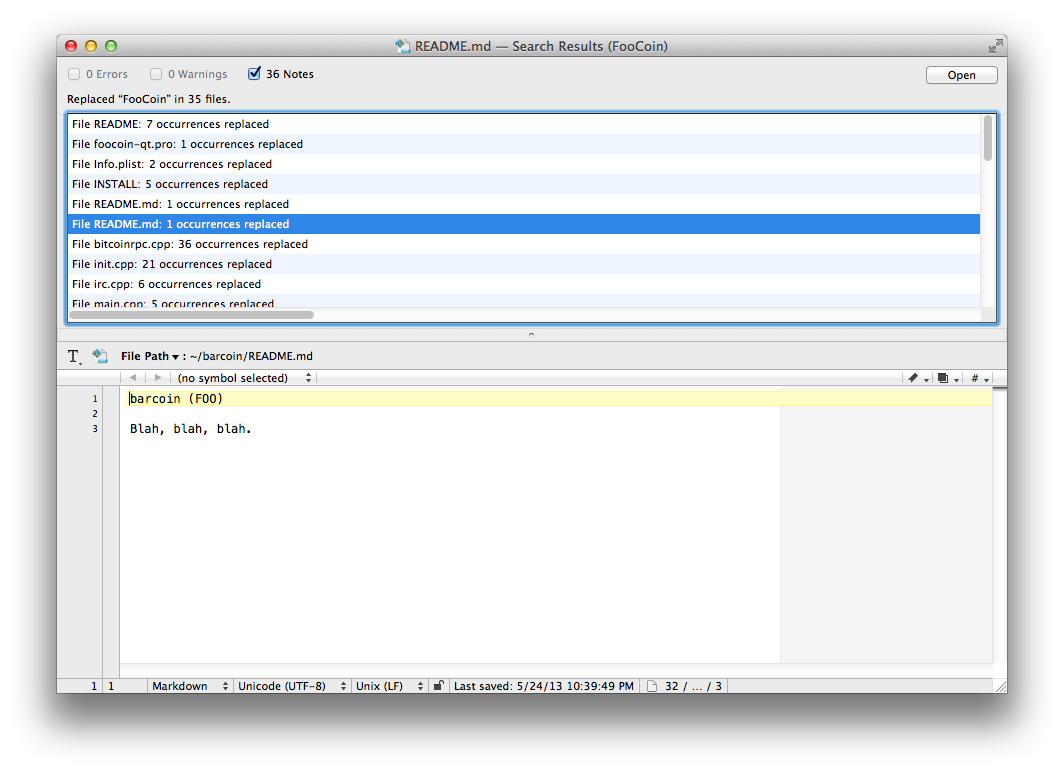This screenshot has width=1064, height=772.
Task: Open the (no symbol selected) popup
Action: click(x=244, y=378)
